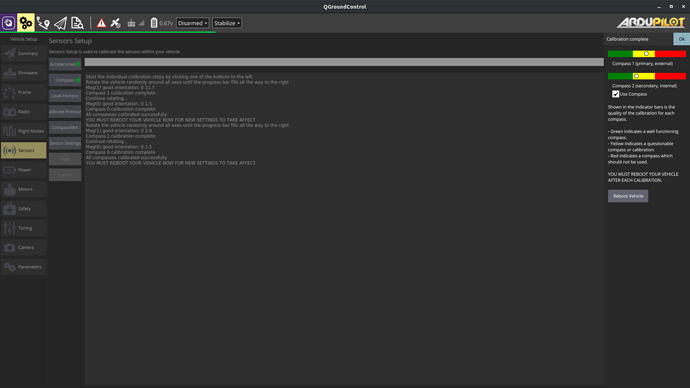The height and width of the screenshot is (388, 690).
Task: Open the Summary setup page
Action: (x=23, y=53)
